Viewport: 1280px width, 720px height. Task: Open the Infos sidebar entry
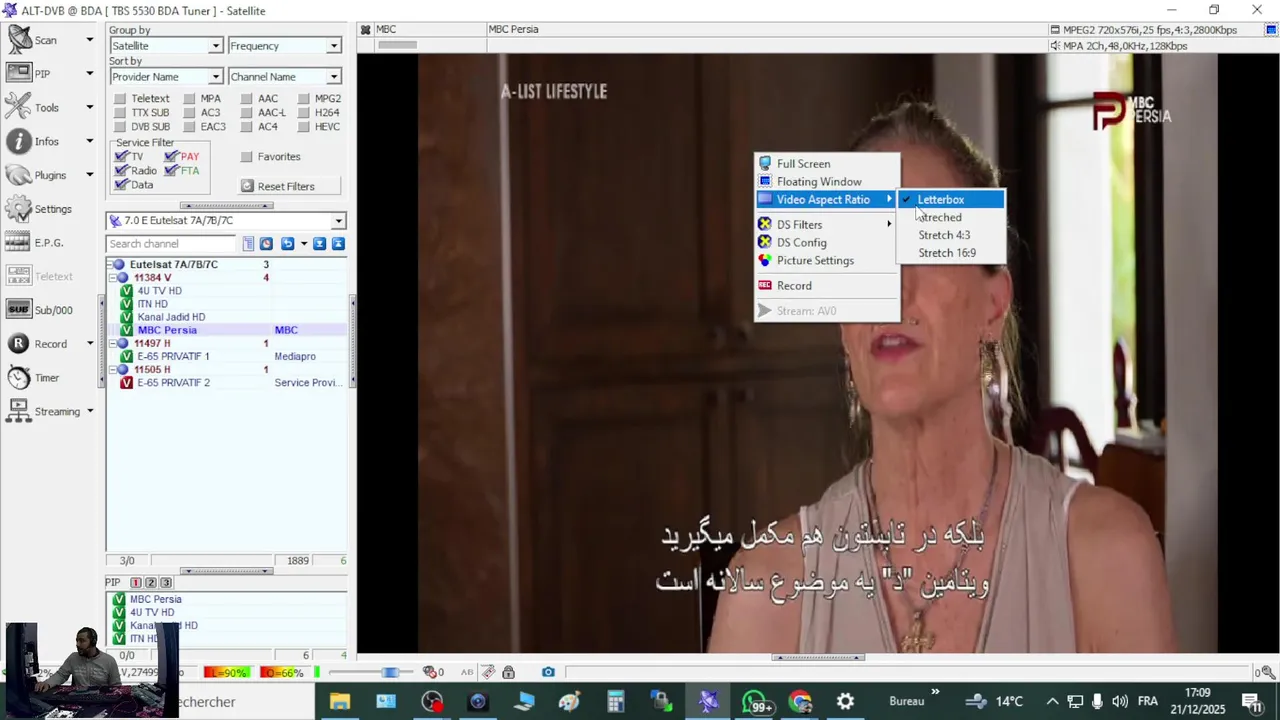tap(48, 141)
